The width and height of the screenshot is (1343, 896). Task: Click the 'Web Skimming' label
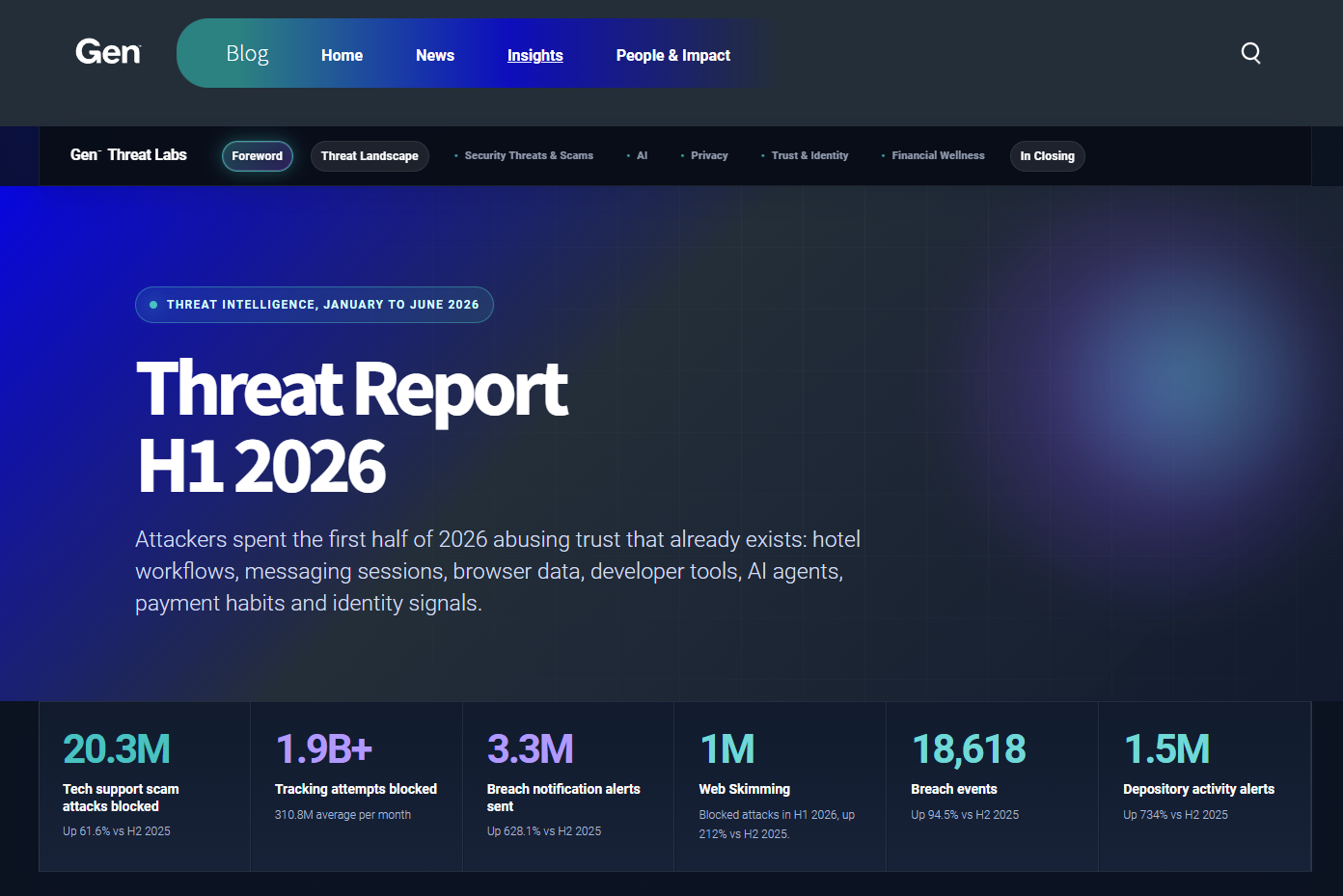(x=745, y=789)
